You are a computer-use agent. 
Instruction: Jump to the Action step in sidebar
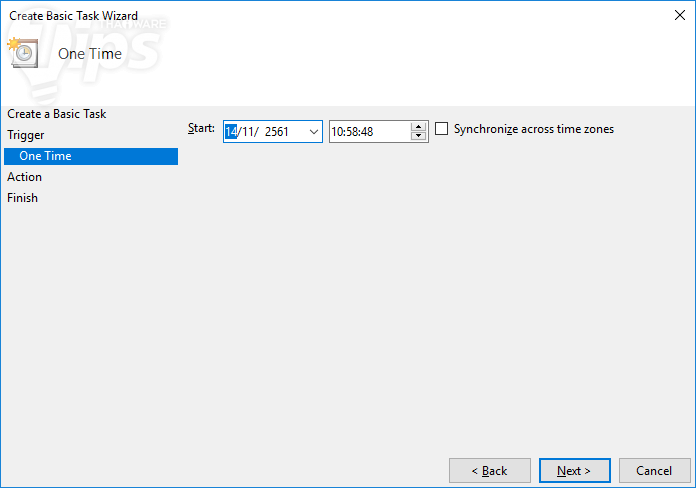(x=25, y=177)
